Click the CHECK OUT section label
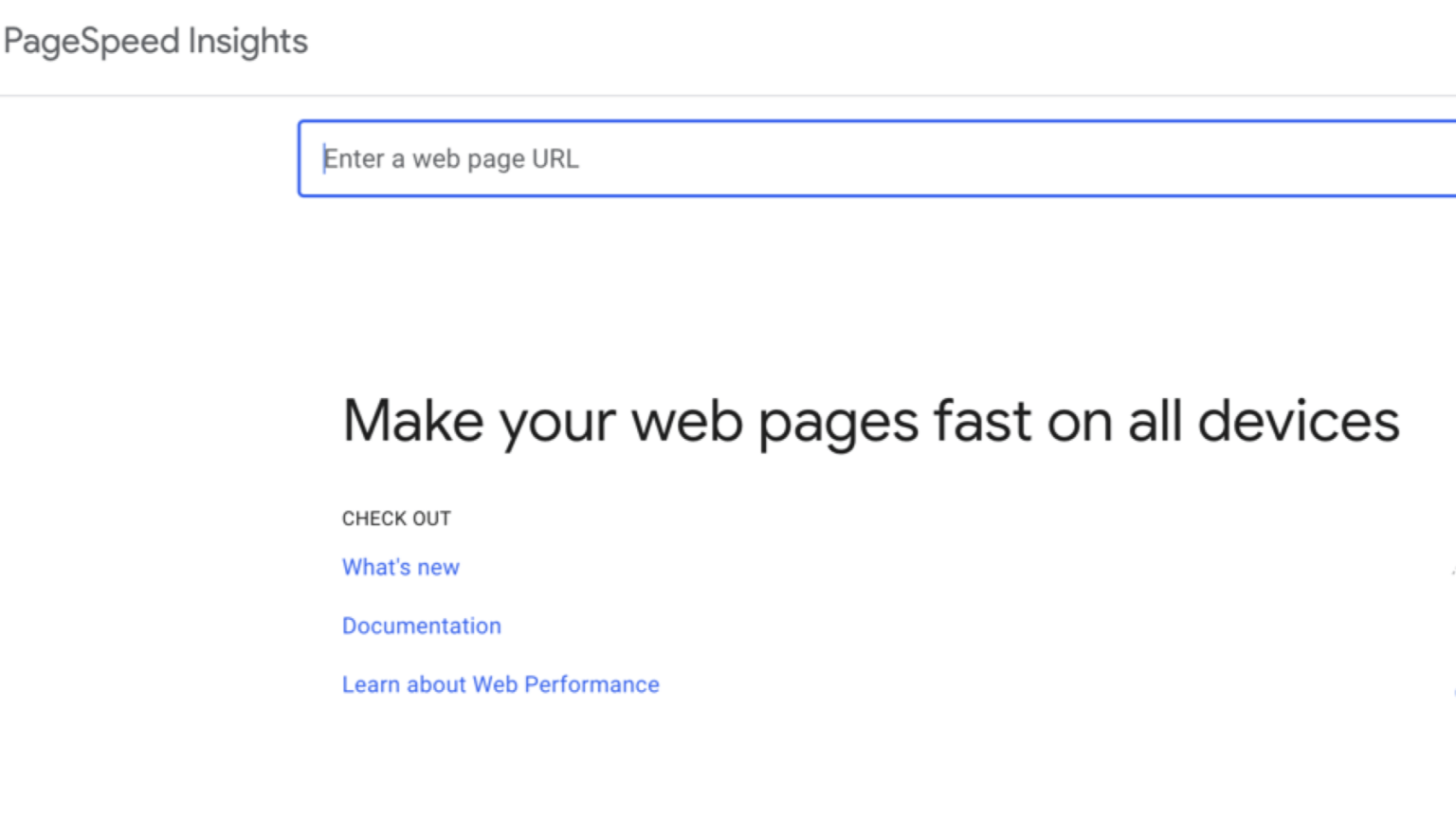 pyautogui.click(x=396, y=519)
